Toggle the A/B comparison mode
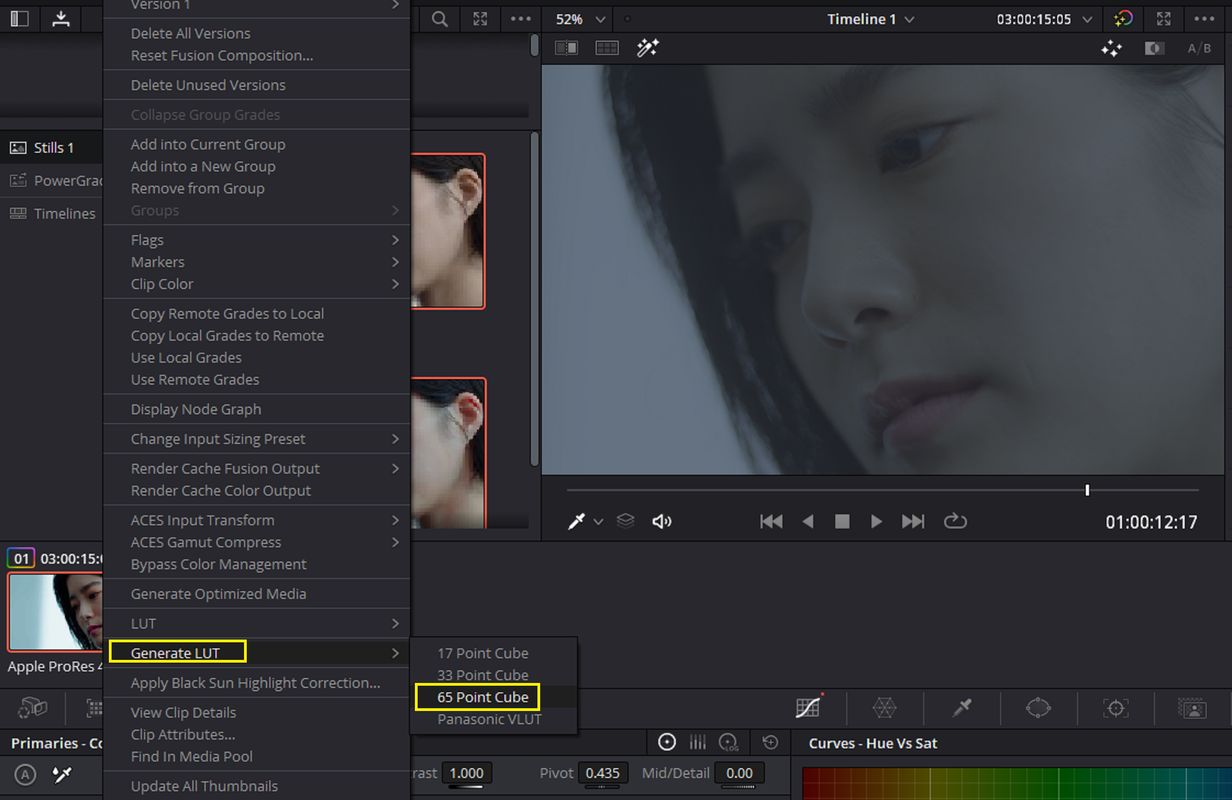 tap(1199, 48)
